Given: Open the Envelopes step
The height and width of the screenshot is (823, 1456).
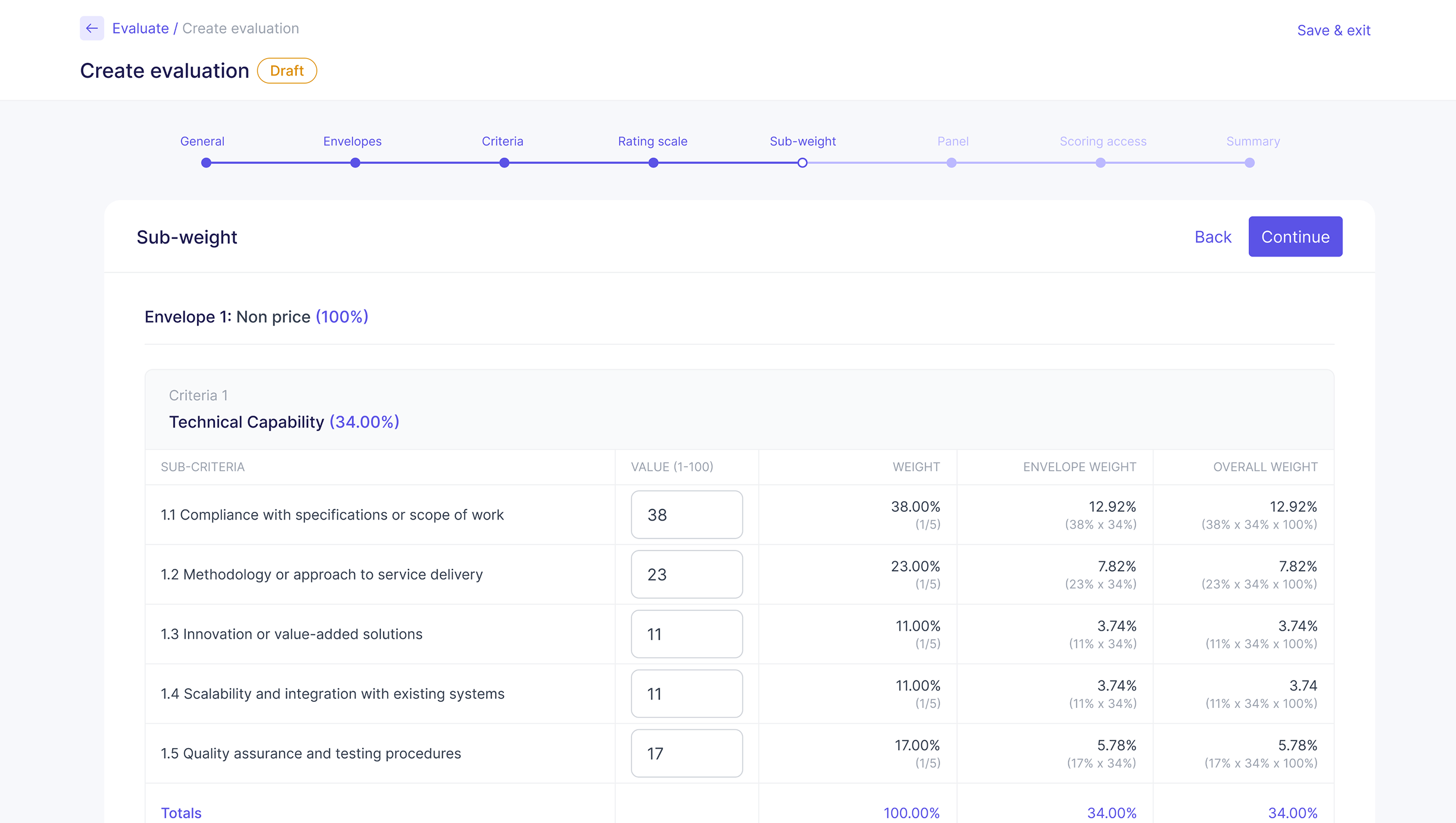Looking at the screenshot, I should click(x=352, y=141).
